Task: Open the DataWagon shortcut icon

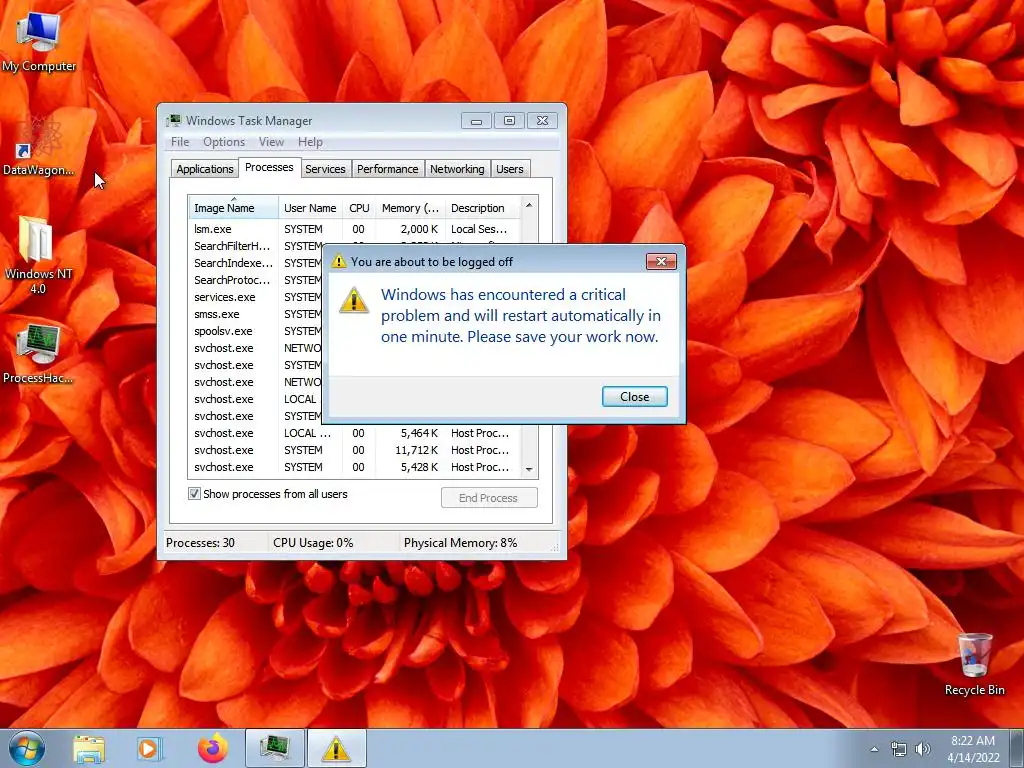Action: pos(39,147)
